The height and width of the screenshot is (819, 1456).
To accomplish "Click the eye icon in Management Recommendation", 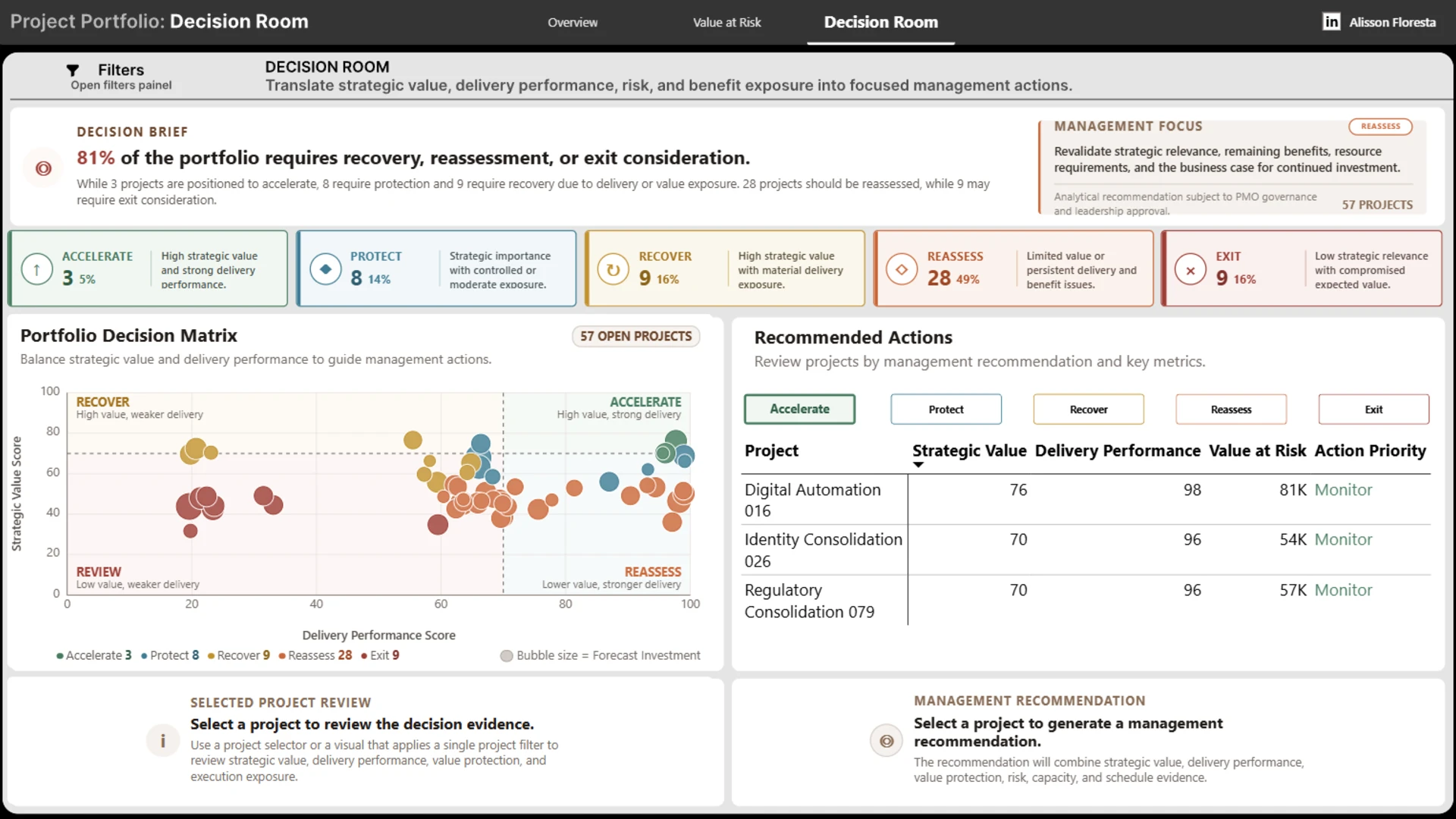I will [x=886, y=741].
